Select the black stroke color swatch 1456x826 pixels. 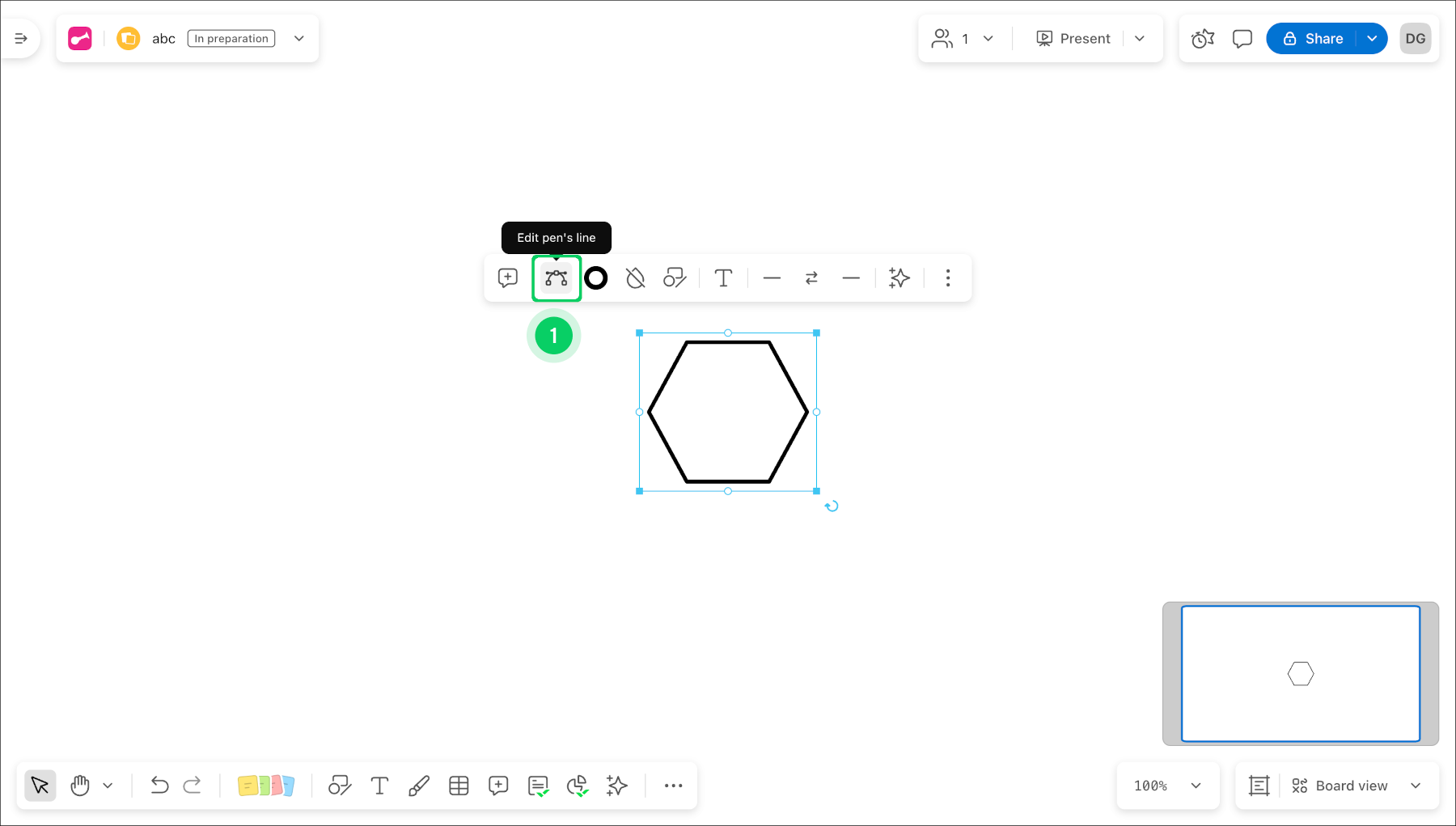tap(596, 278)
